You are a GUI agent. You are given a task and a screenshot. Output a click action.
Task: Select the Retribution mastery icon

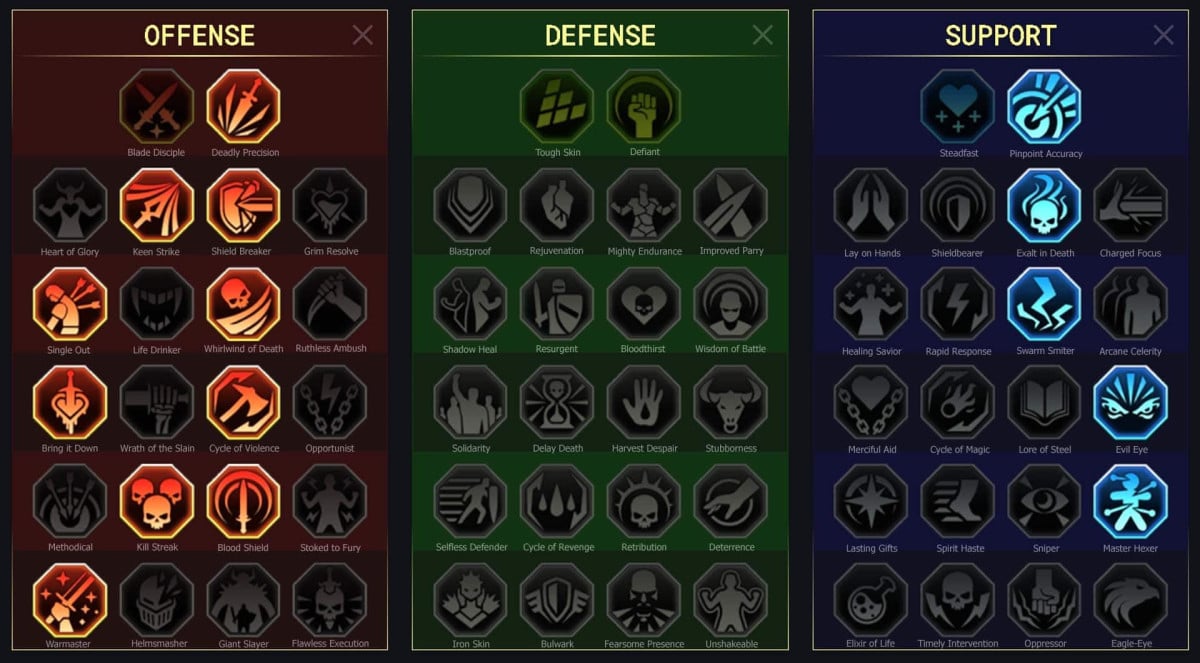pos(644,501)
